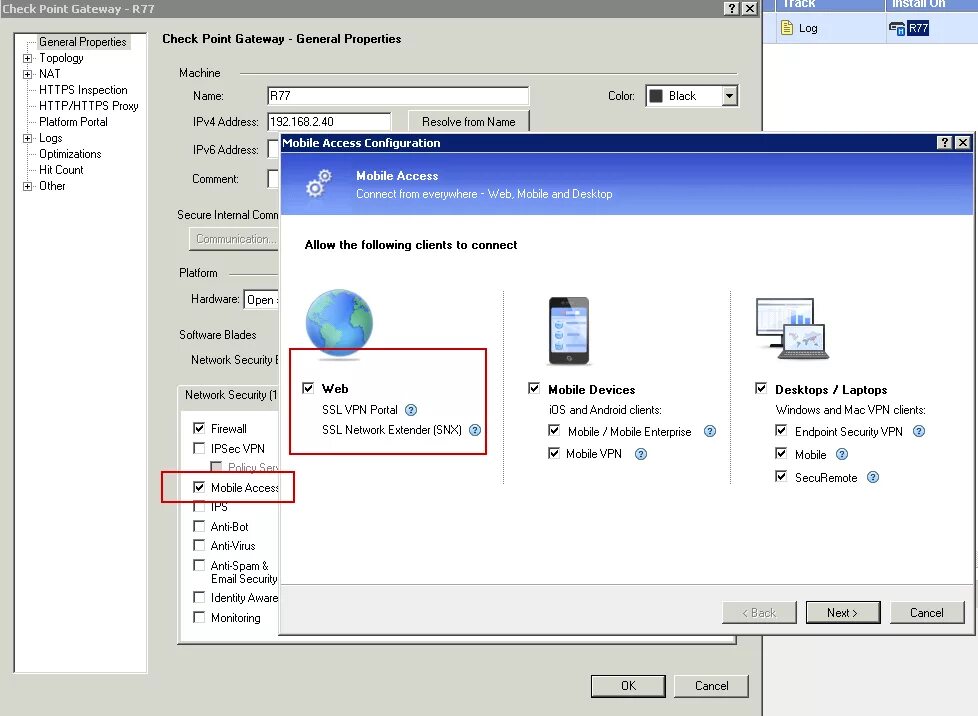The height and width of the screenshot is (716, 978).
Task: Click help button of Mobile Access Configuration dialog
Action: (944, 143)
